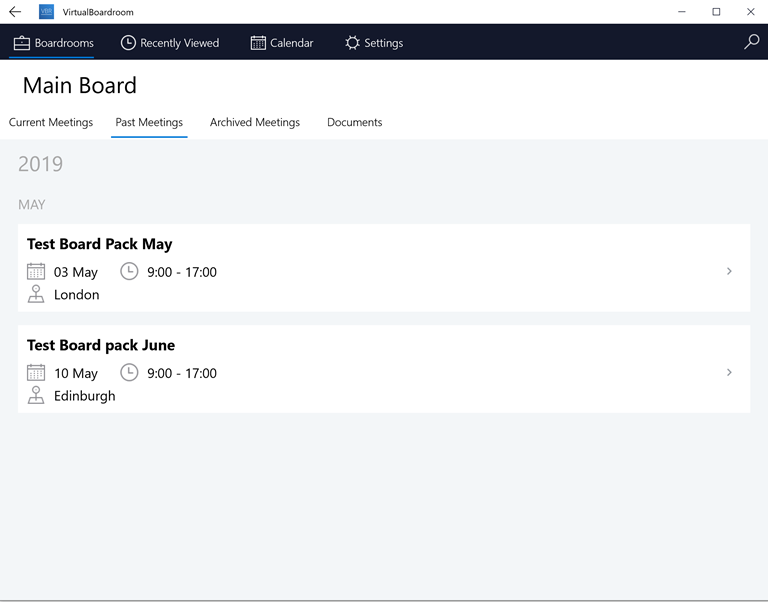The image size is (768, 602).
Task: Expand Test Board Pack May chevron
Action: pos(729,271)
